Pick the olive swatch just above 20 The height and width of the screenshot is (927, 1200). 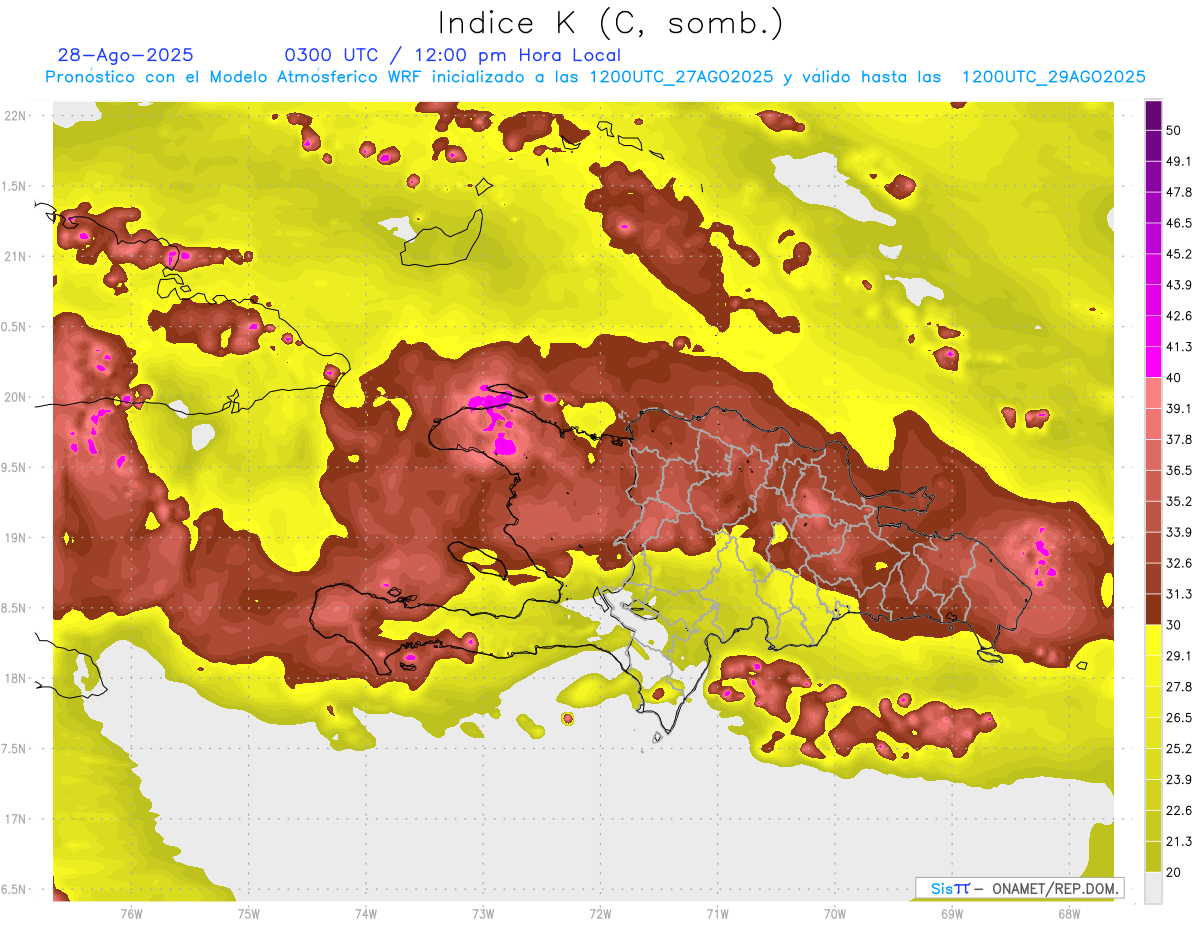[x=1153, y=856]
